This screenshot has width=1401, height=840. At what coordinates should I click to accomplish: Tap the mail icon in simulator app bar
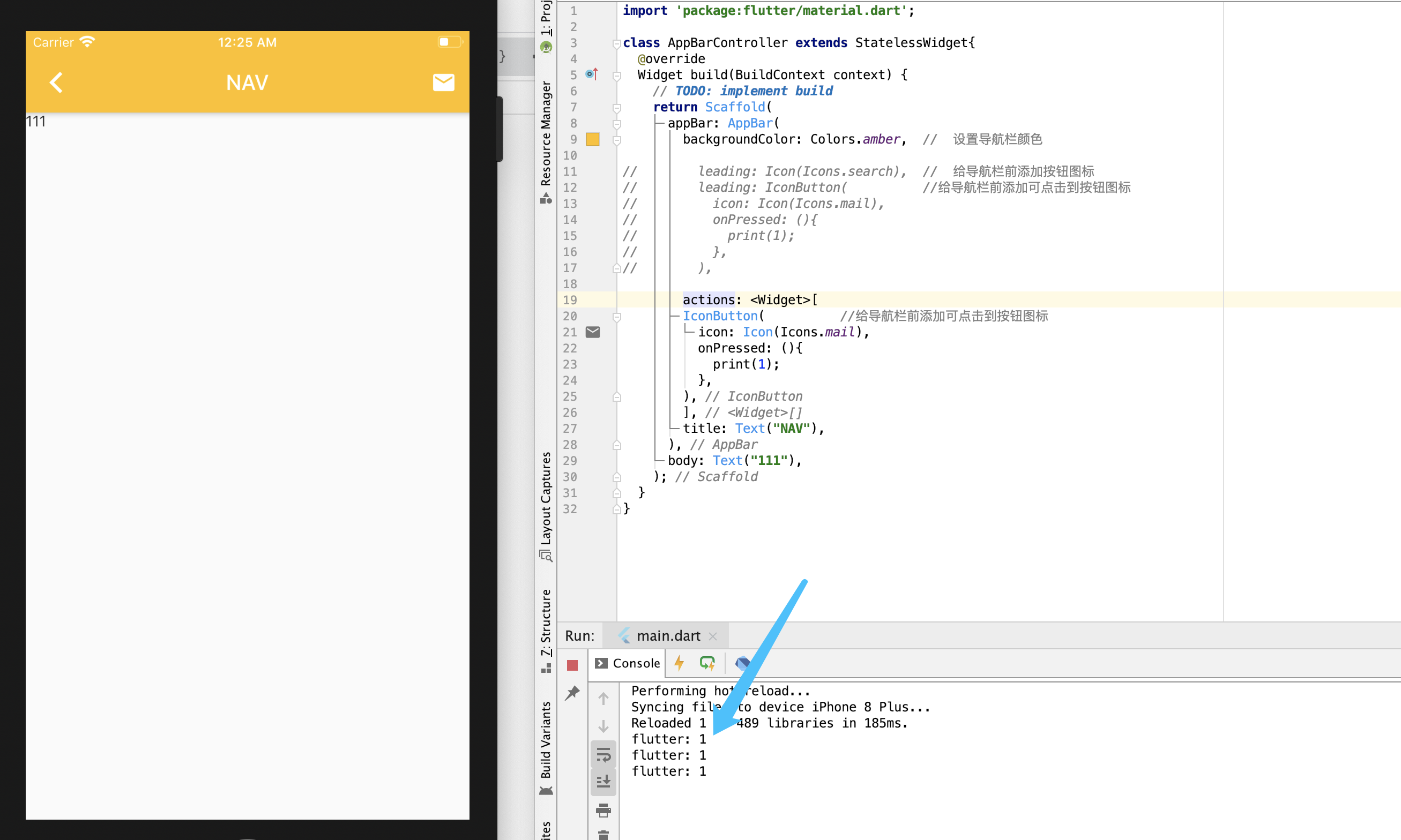click(443, 82)
